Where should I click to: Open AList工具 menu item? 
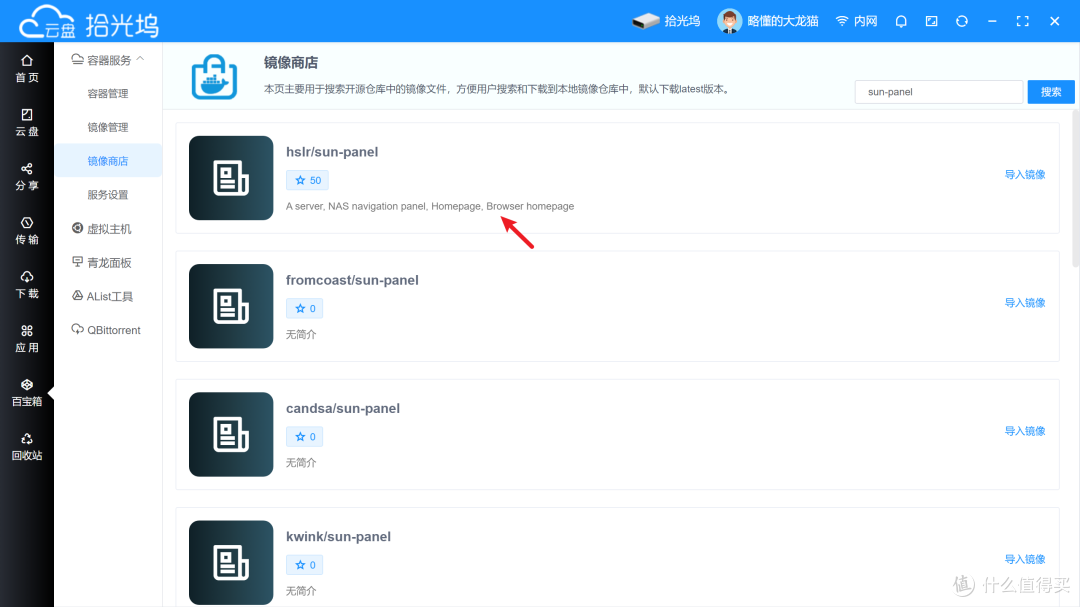[x=102, y=296]
